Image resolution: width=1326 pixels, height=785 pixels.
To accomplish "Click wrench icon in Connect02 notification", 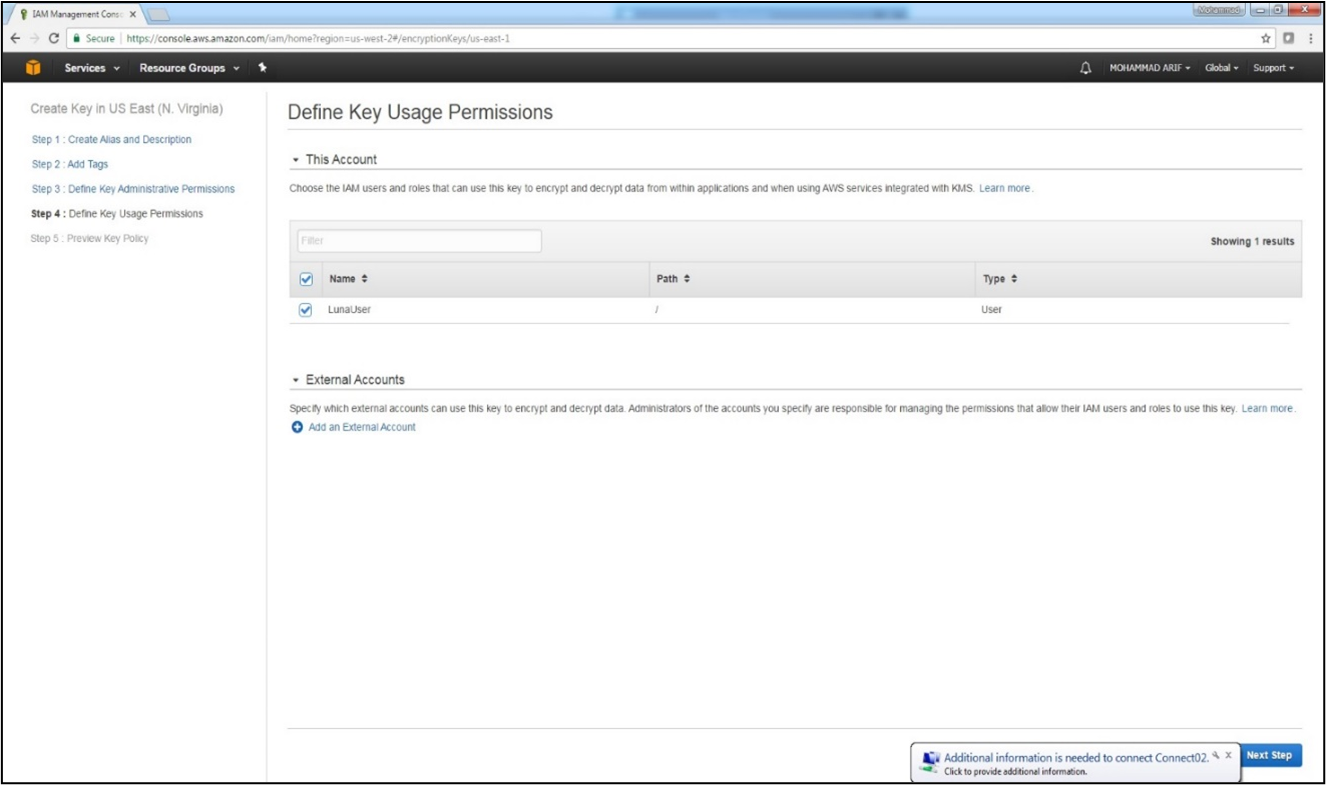I will pyautogui.click(x=1216, y=756).
